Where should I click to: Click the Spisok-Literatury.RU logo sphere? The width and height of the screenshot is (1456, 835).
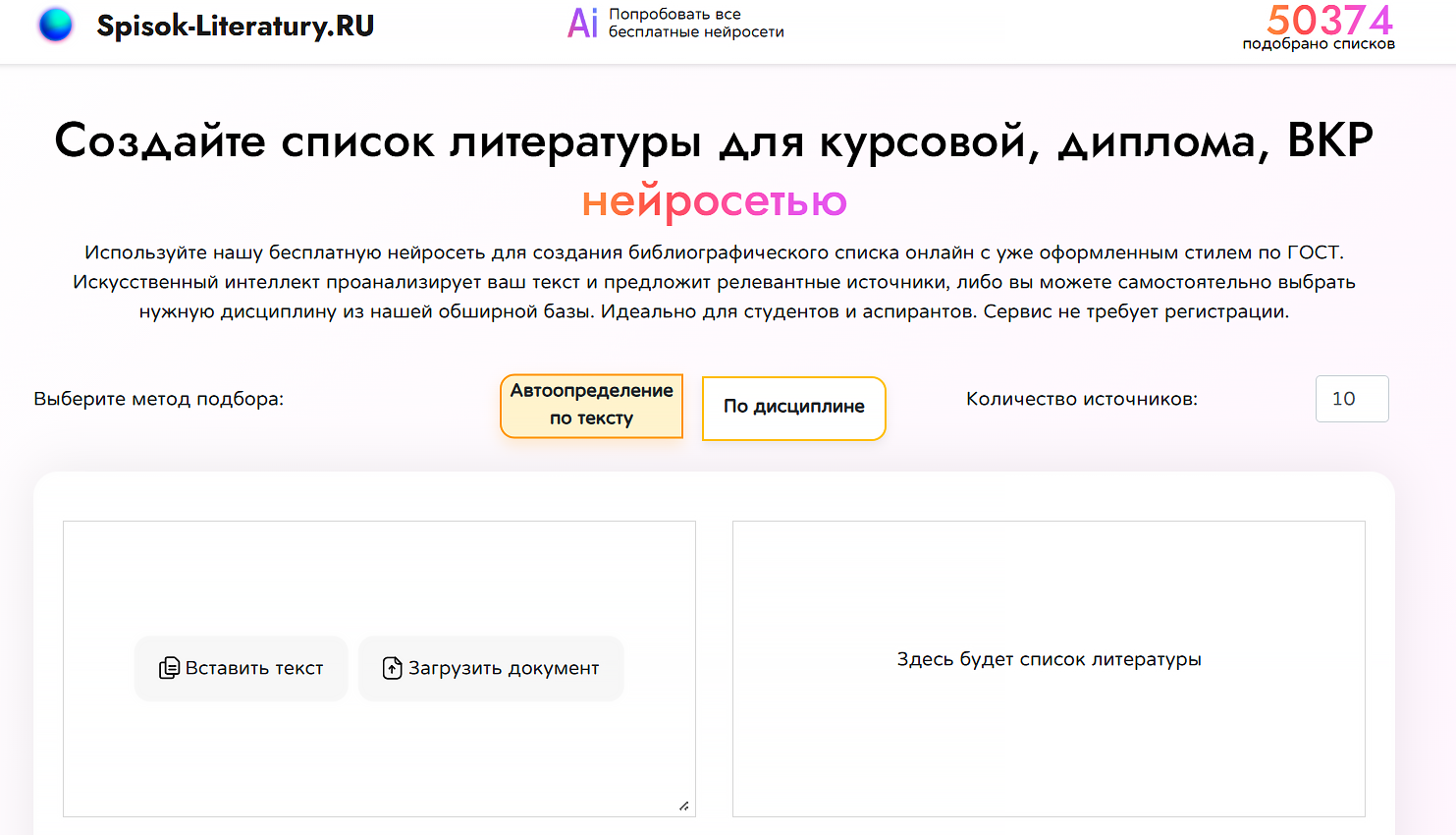[x=56, y=25]
